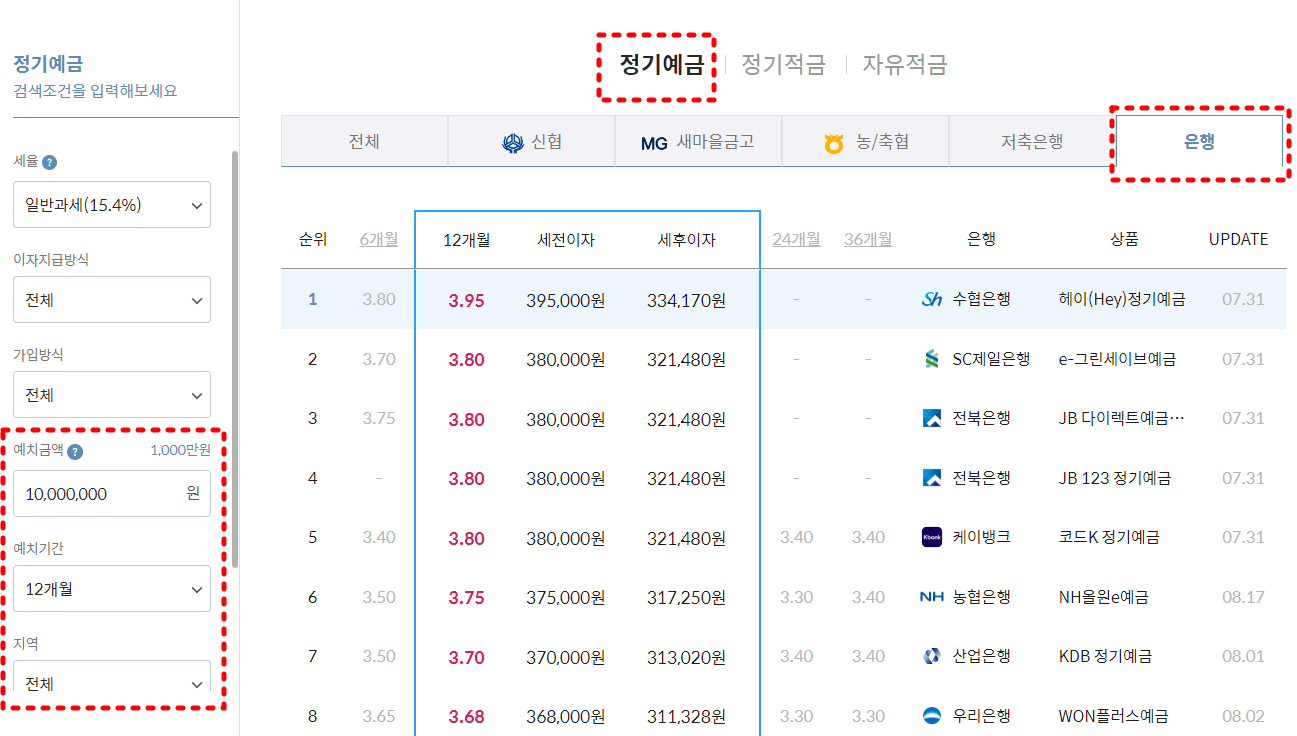Click the 농/축협 logo icon
Screen dimensions: 1297x736
click(x=834, y=143)
